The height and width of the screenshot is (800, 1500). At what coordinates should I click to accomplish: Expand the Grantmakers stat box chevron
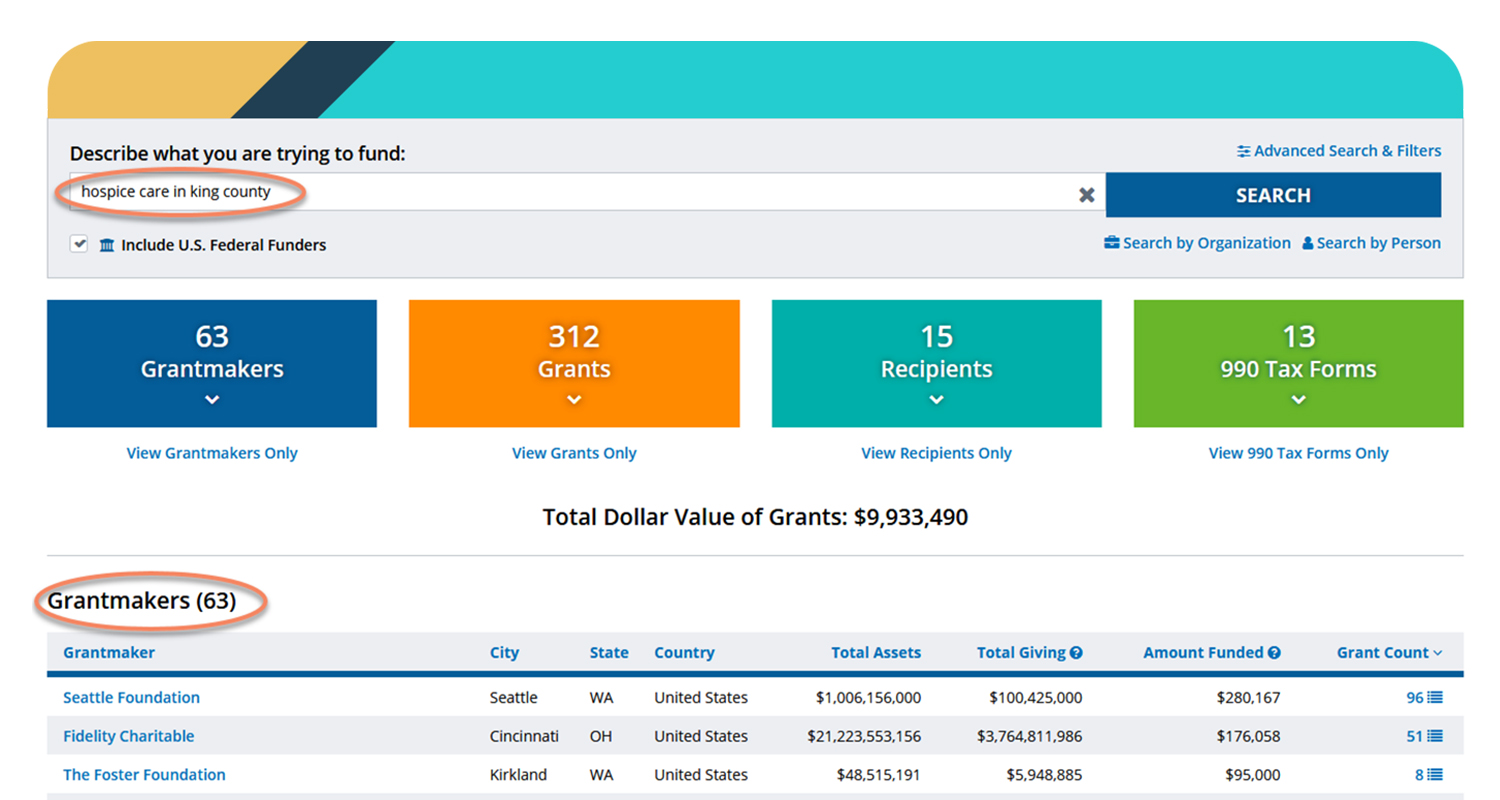(211, 399)
